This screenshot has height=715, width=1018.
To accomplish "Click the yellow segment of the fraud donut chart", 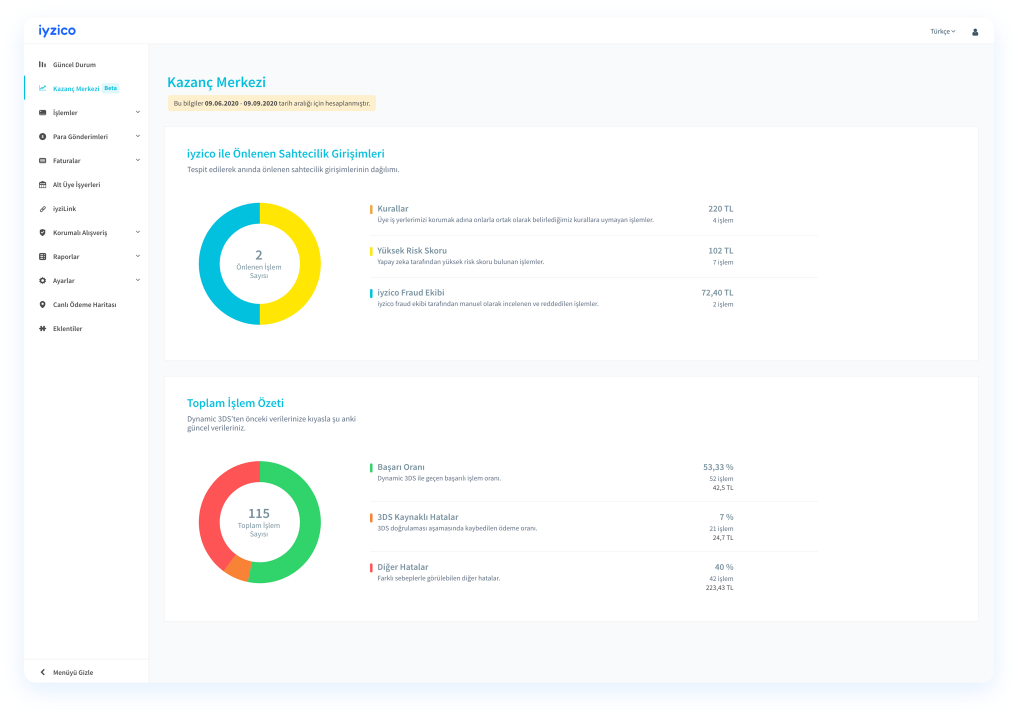I will tap(310, 264).
